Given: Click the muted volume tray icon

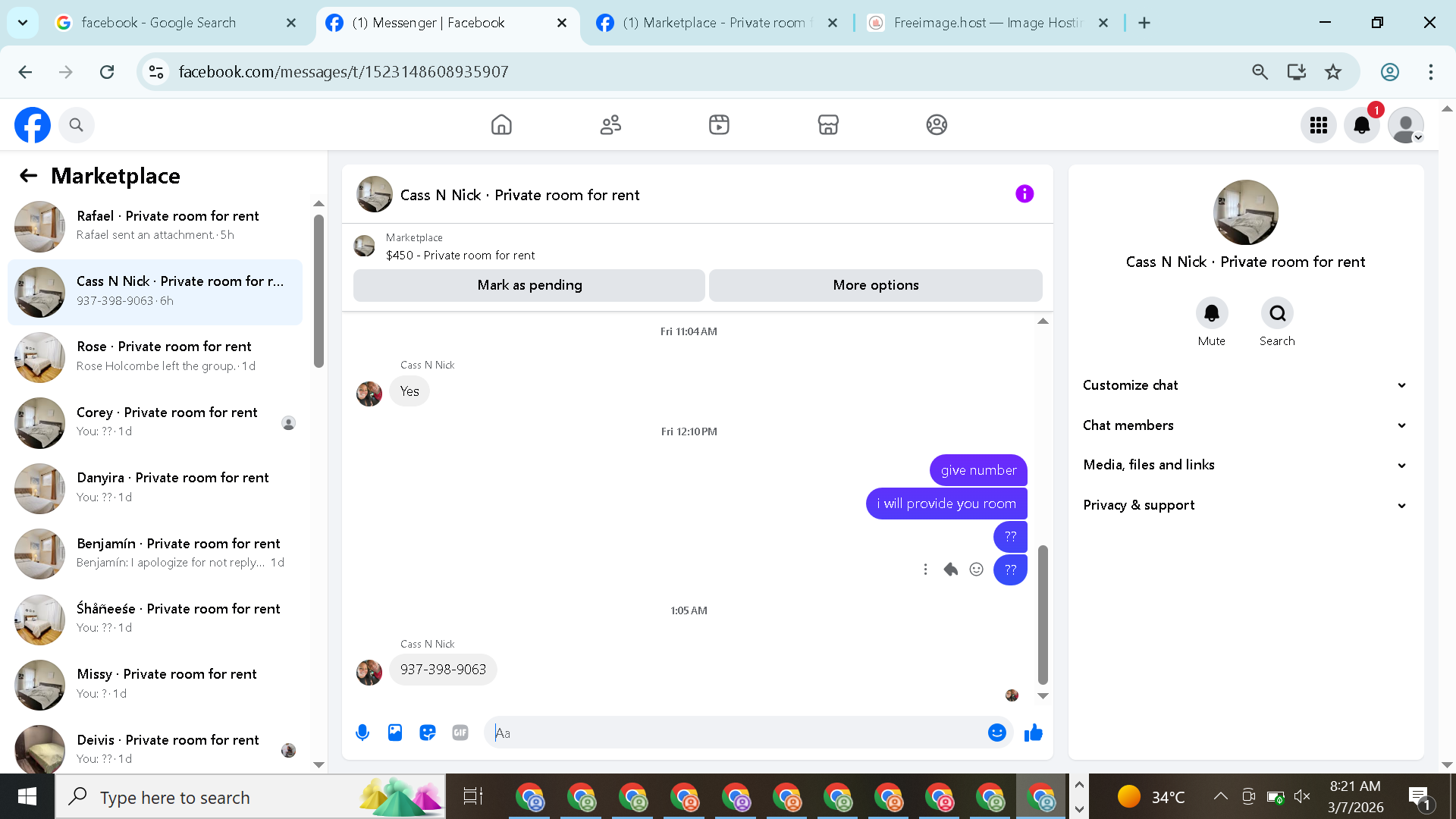Looking at the screenshot, I should point(1302,796).
